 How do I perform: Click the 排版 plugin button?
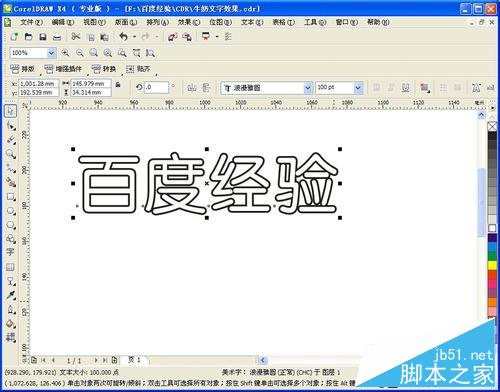23,69
